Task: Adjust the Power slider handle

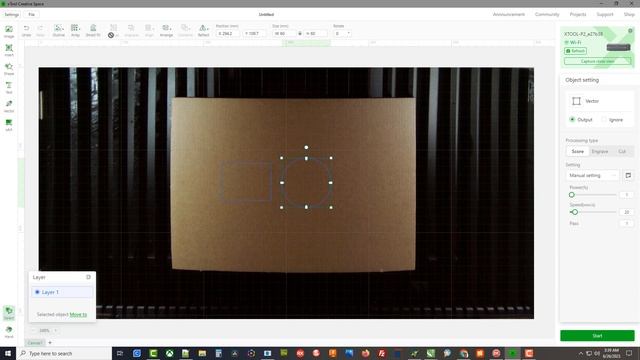Action: (x=572, y=195)
